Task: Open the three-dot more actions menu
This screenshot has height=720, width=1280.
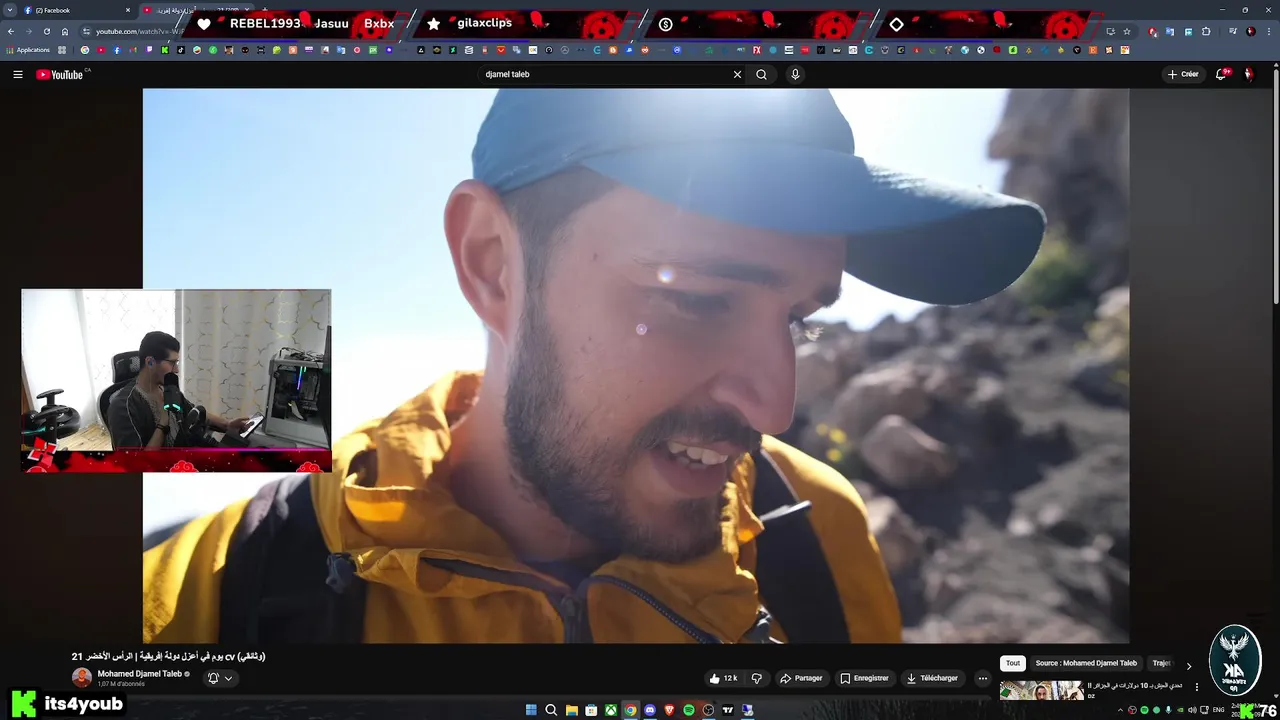Action: point(982,678)
